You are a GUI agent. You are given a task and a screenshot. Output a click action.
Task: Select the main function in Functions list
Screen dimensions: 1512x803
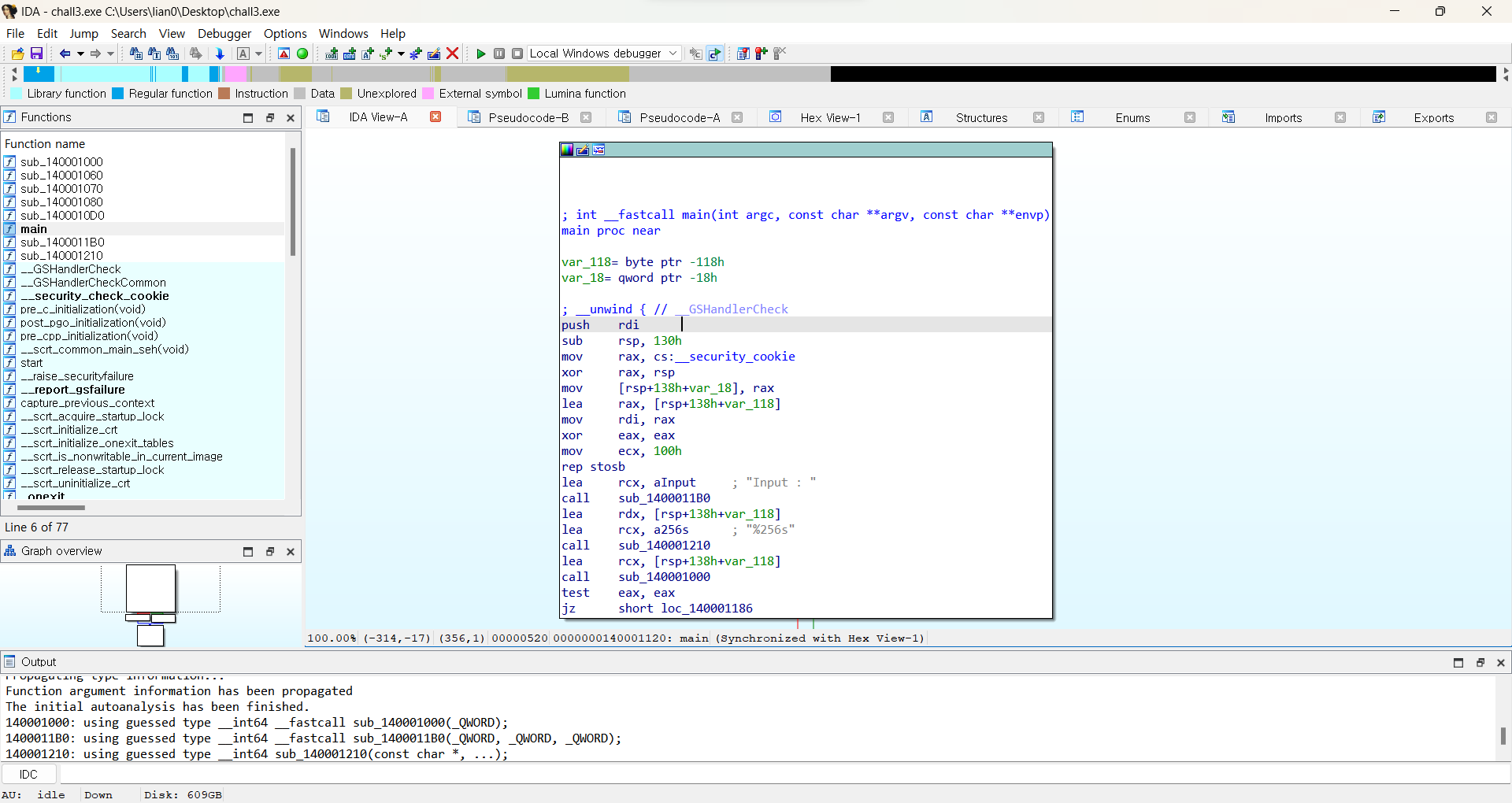[34, 228]
